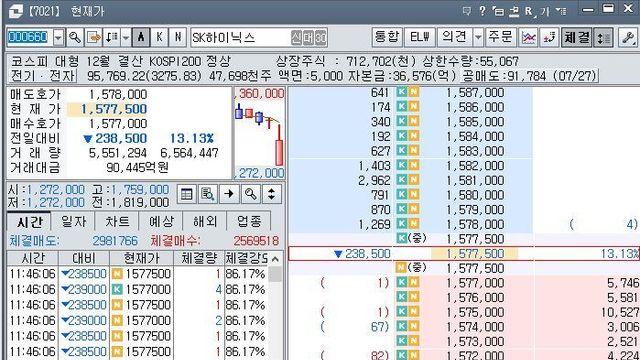640x360 pixels.
Task: Click the magnifier icon beside arrow button
Action: coord(250,194)
